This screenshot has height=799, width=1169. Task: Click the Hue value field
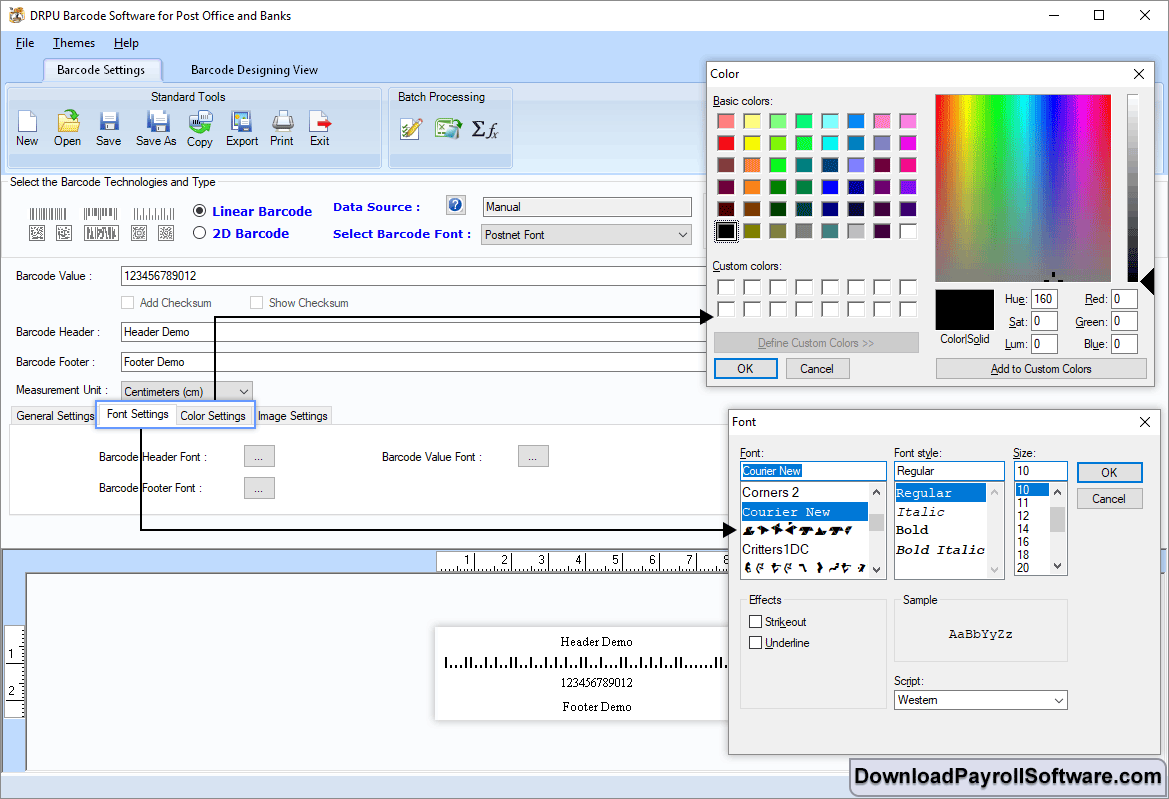point(1044,299)
